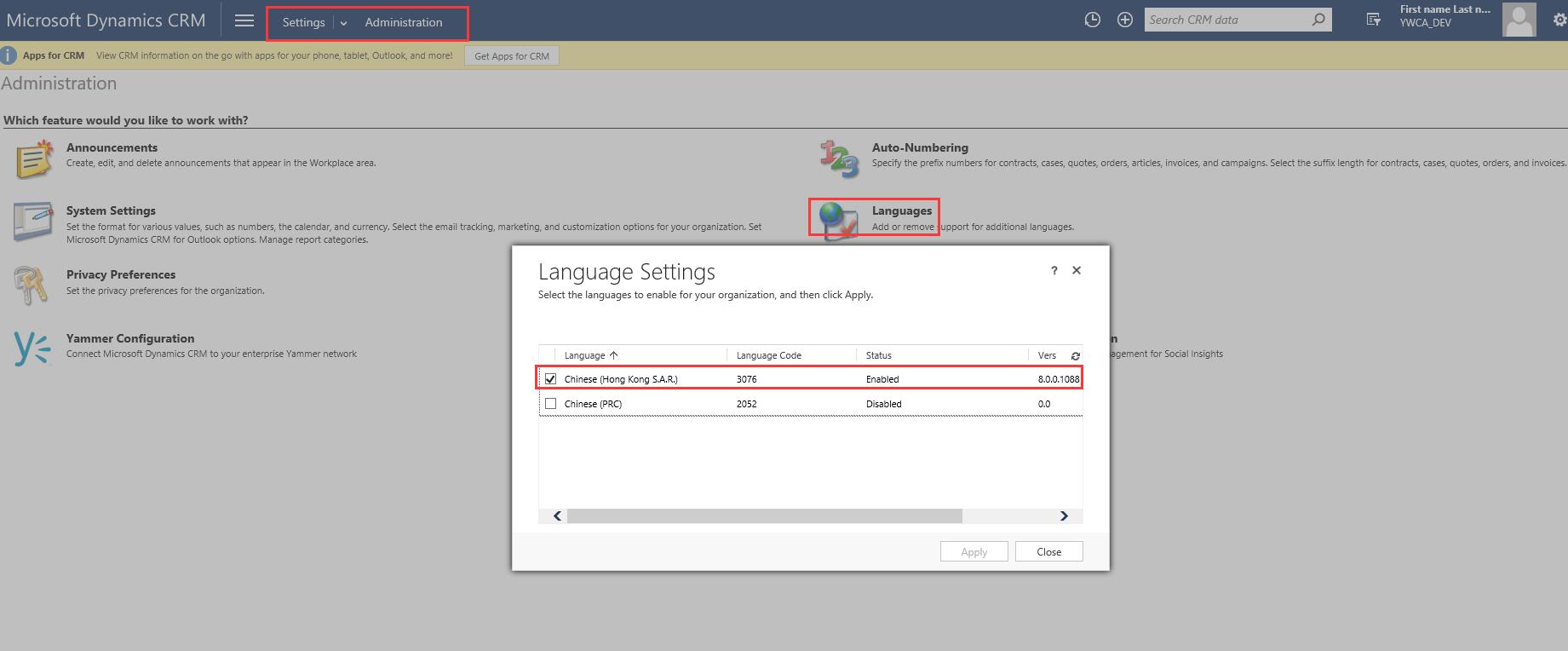
Task: Click the Settings navigation item
Action: [303, 22]
